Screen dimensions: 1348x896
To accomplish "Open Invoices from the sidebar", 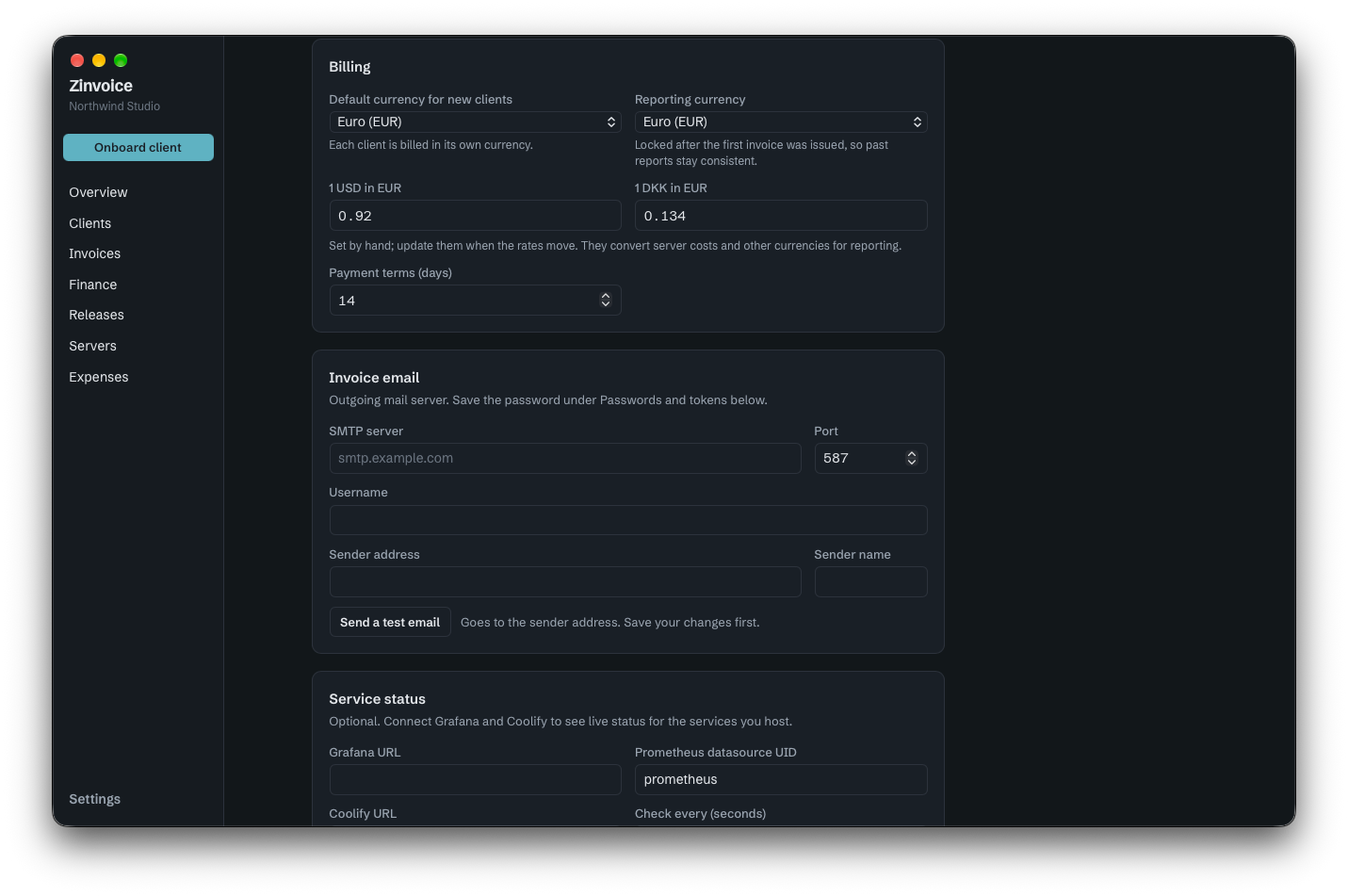I will pos(94,253).
